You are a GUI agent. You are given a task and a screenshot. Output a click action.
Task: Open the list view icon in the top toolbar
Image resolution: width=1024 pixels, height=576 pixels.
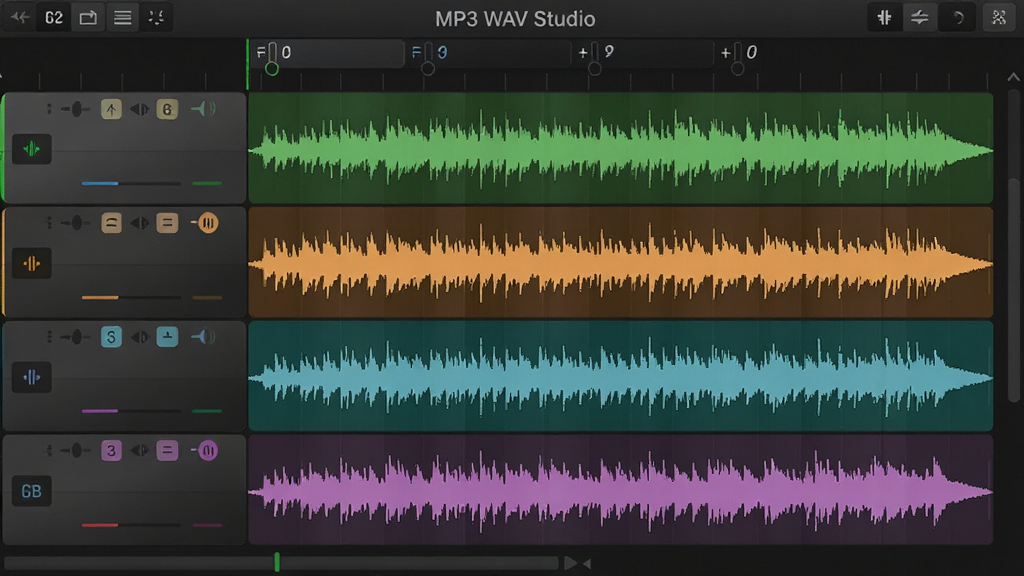click(x=123, y=18)
